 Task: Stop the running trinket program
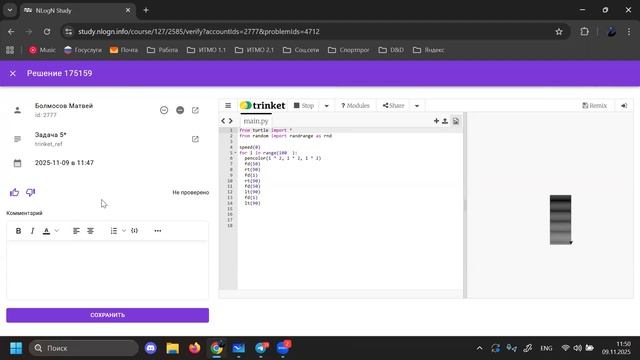coord(304,106)
